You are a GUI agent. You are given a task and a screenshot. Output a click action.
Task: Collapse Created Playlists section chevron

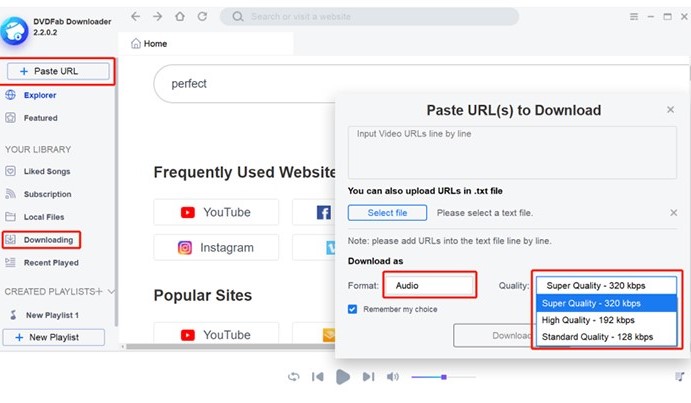click(x=111, y=291)
